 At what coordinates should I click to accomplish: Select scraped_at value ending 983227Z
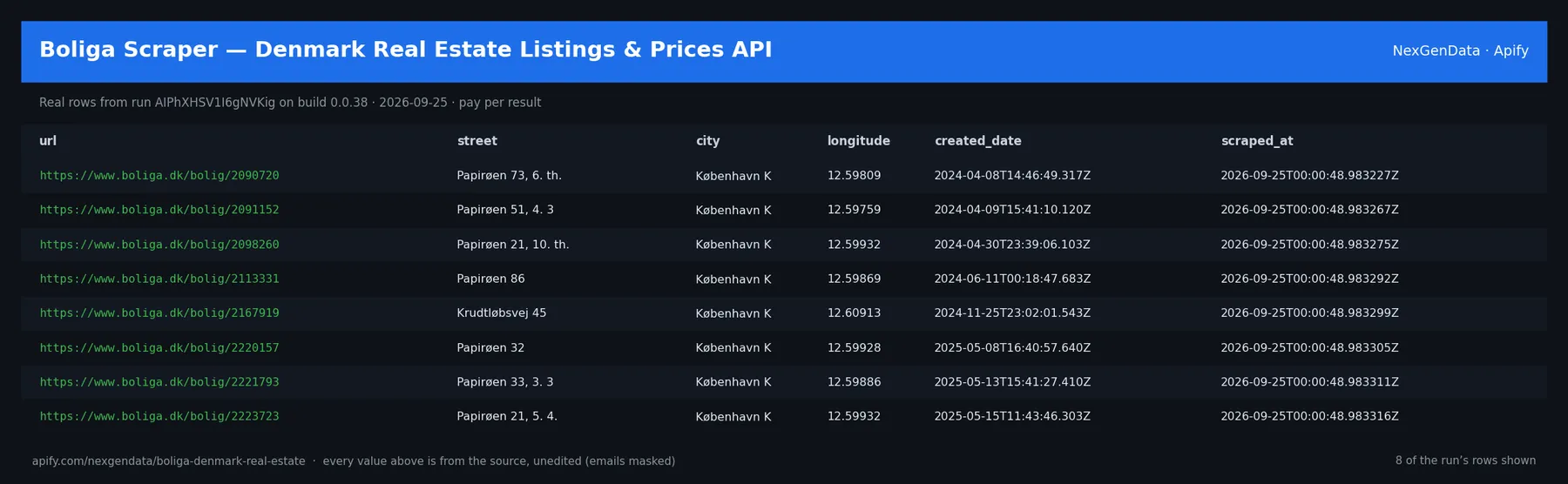(x=1310, y=176)
